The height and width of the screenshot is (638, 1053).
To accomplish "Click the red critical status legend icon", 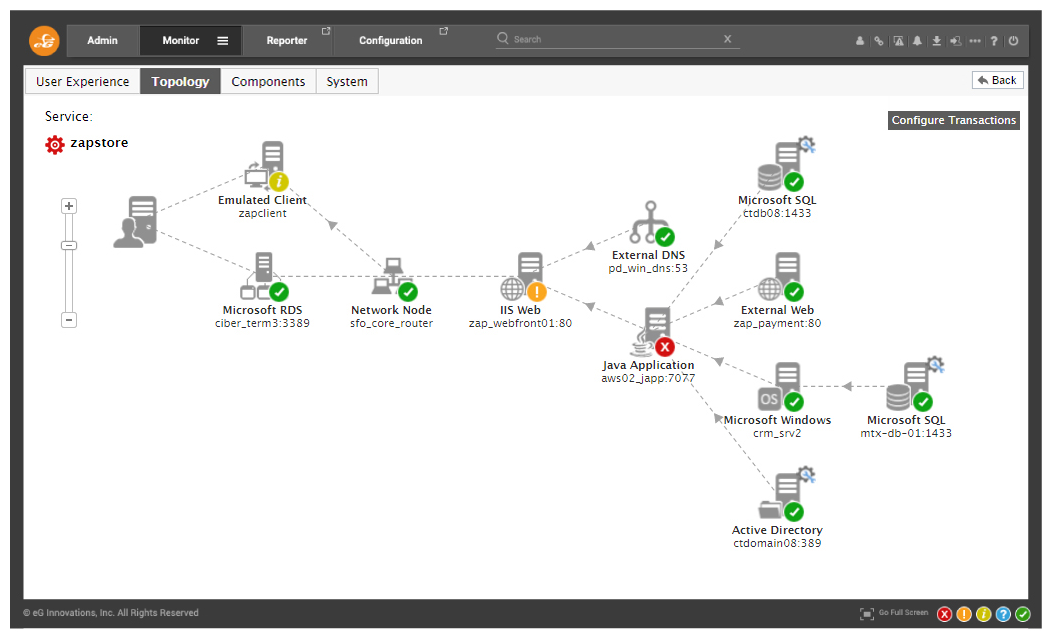I will click(x=944, y=614).
